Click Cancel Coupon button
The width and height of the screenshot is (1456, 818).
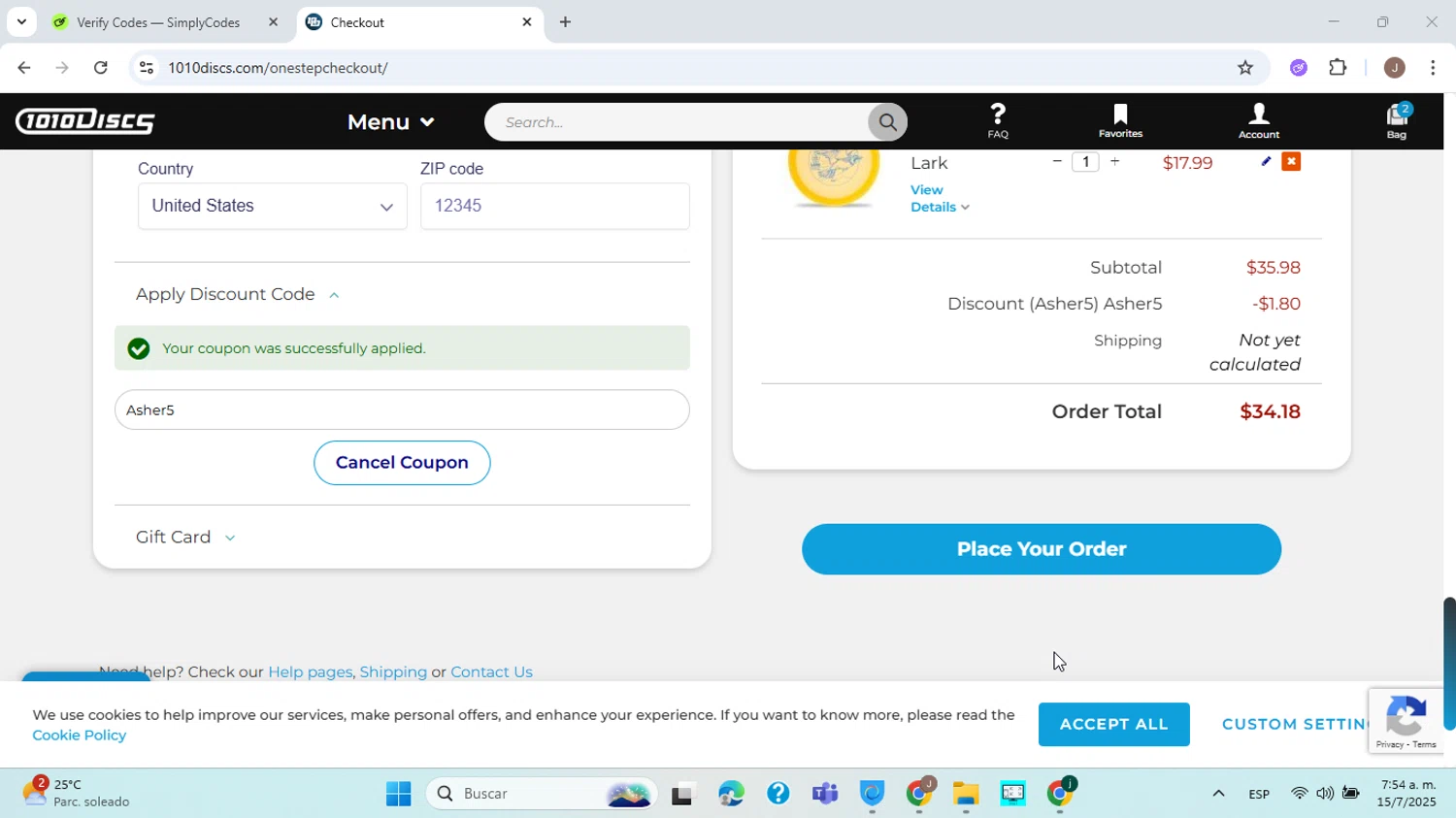click(x=402, y=463)
